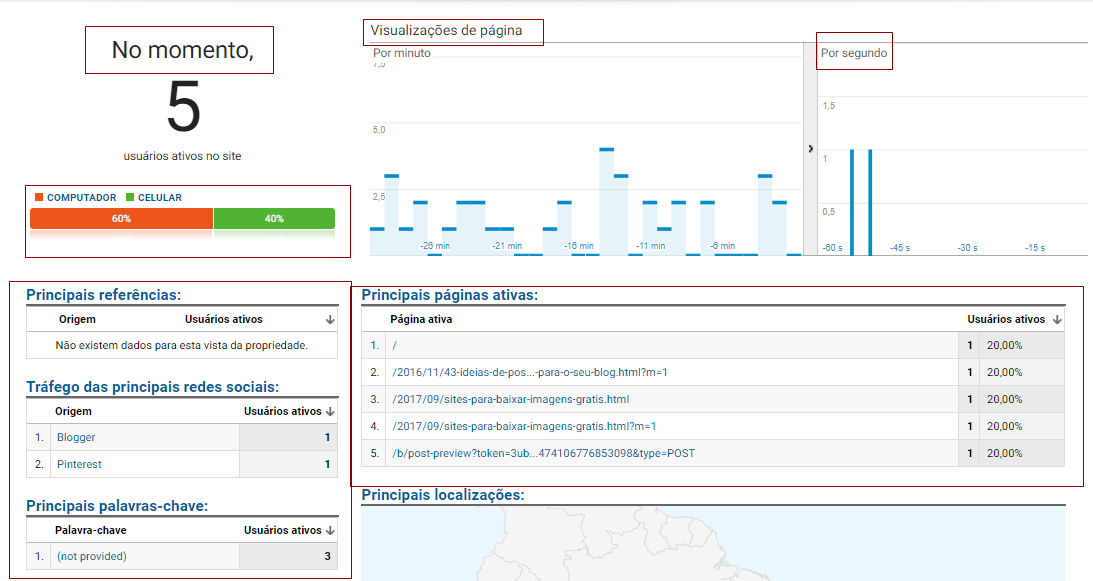Collapse the Principais páginas ativas table

455,292
